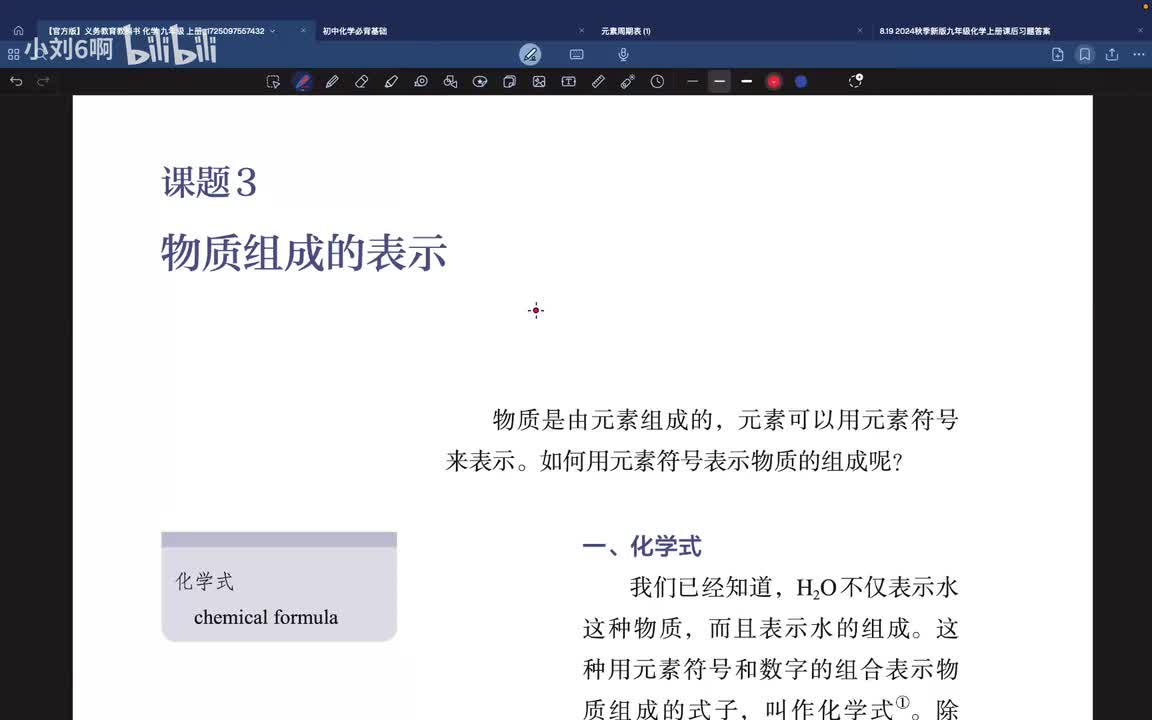Insert an image with the image tool
This screenshot has height=720, width=1152.
(x=539, y=82)
